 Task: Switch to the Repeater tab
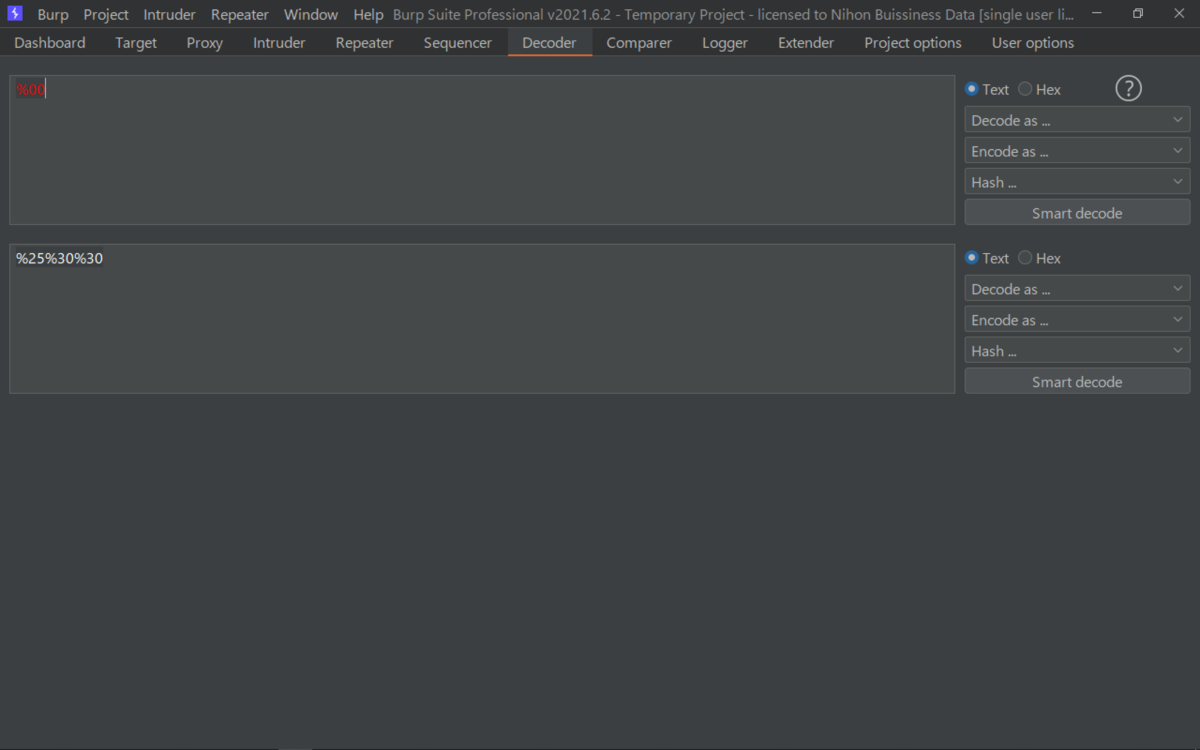[x=365, y=43]
